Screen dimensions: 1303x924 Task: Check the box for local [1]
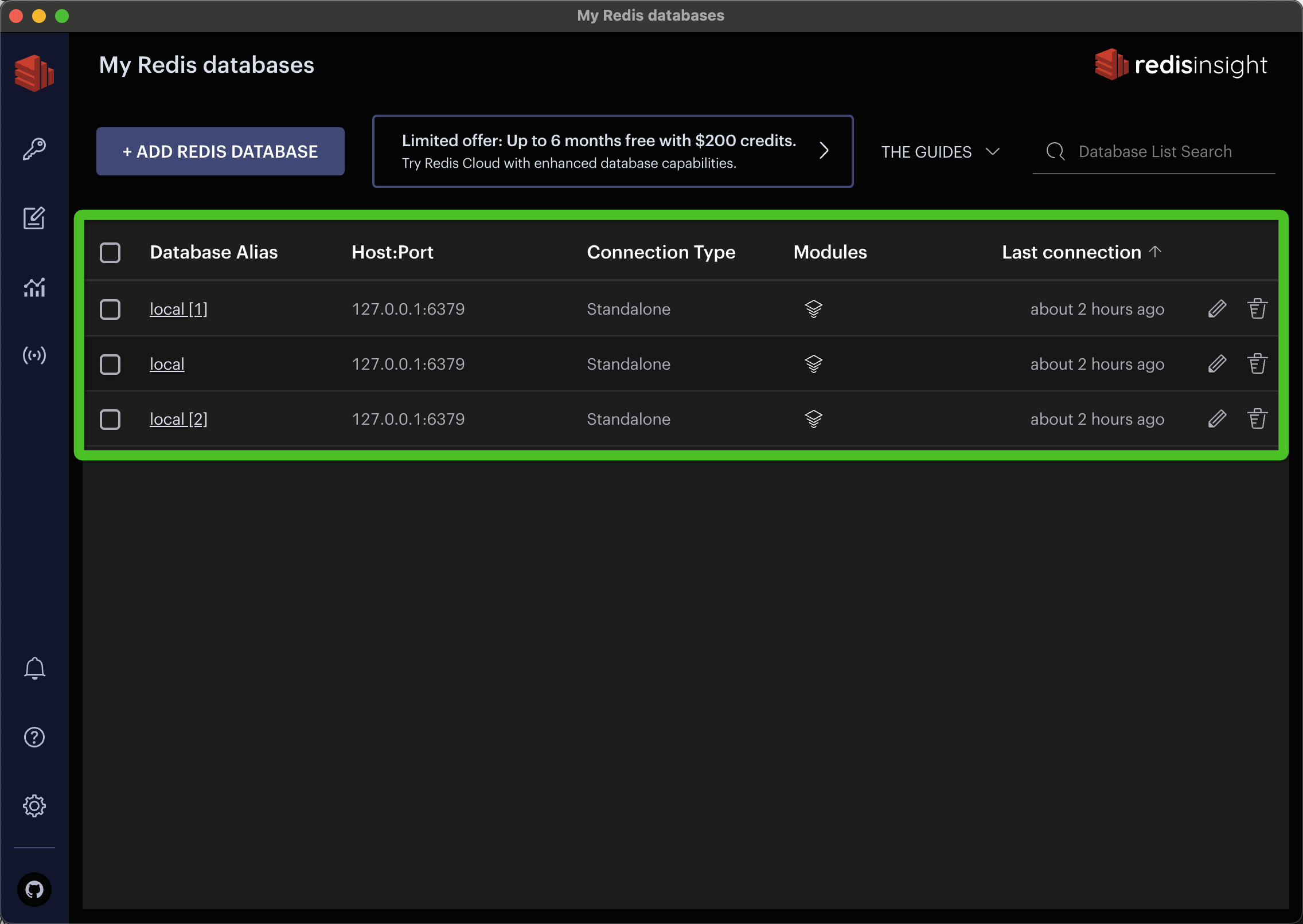[x=110, y=310]
